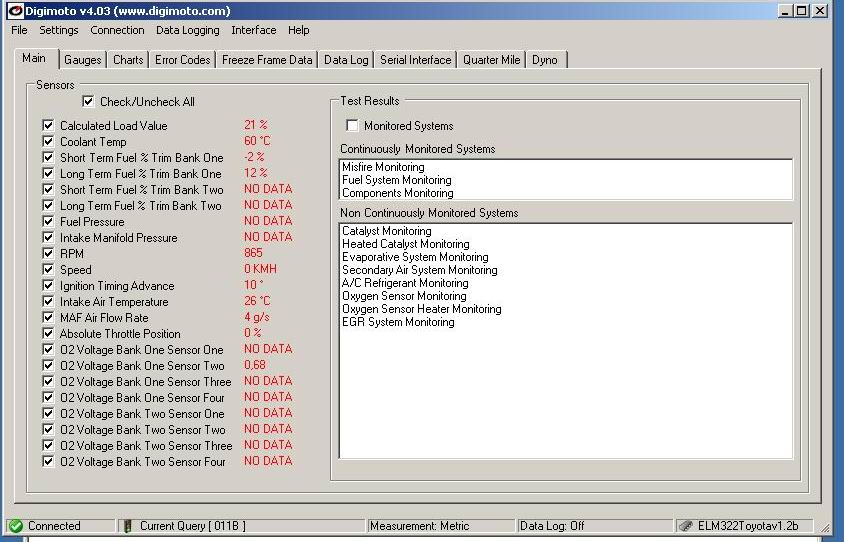Open the File menu
The height and width of the screenshot is (542, 844).
pos(19,30)
